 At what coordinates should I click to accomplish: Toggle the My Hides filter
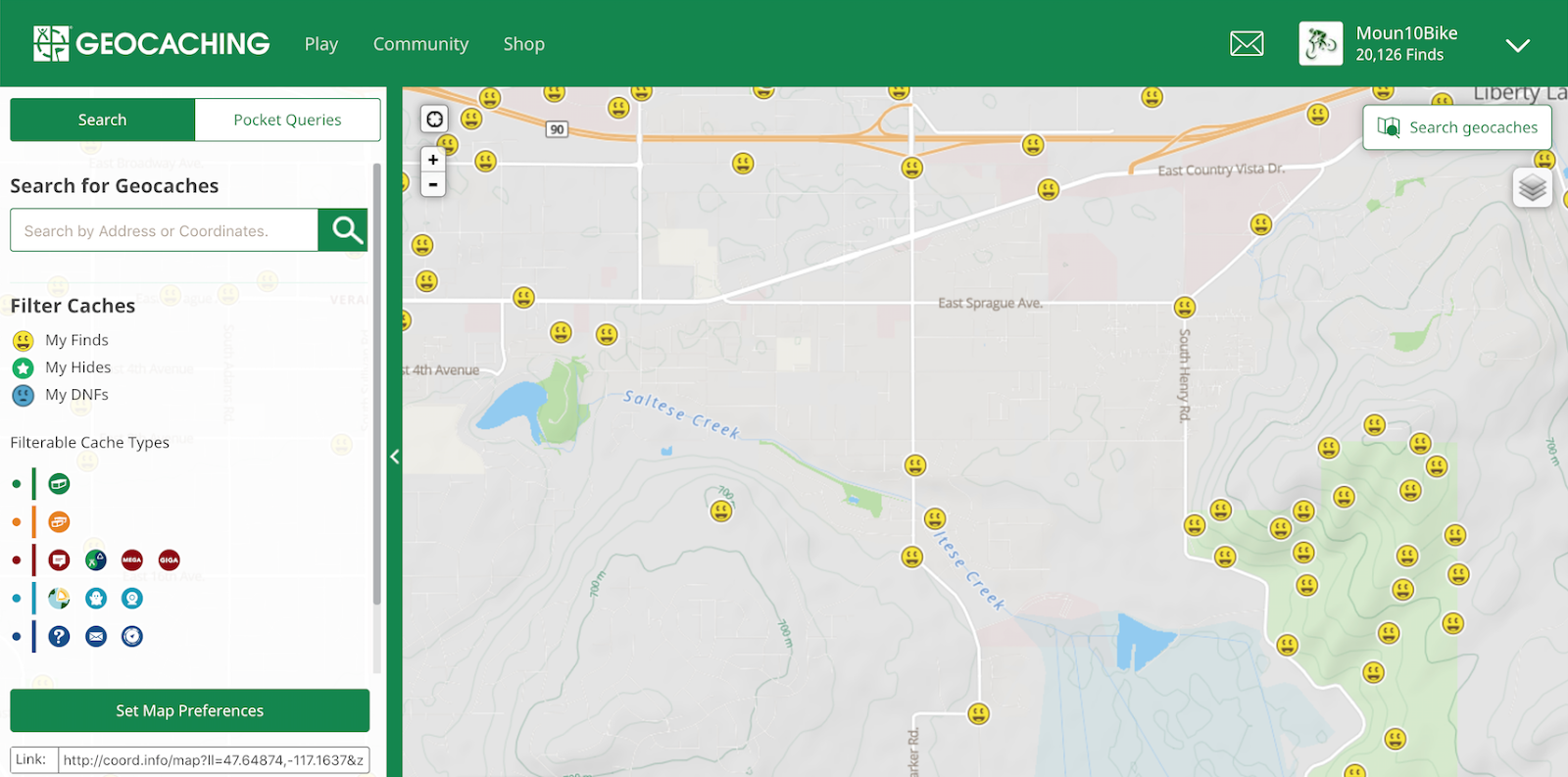[x=62, y=367]
